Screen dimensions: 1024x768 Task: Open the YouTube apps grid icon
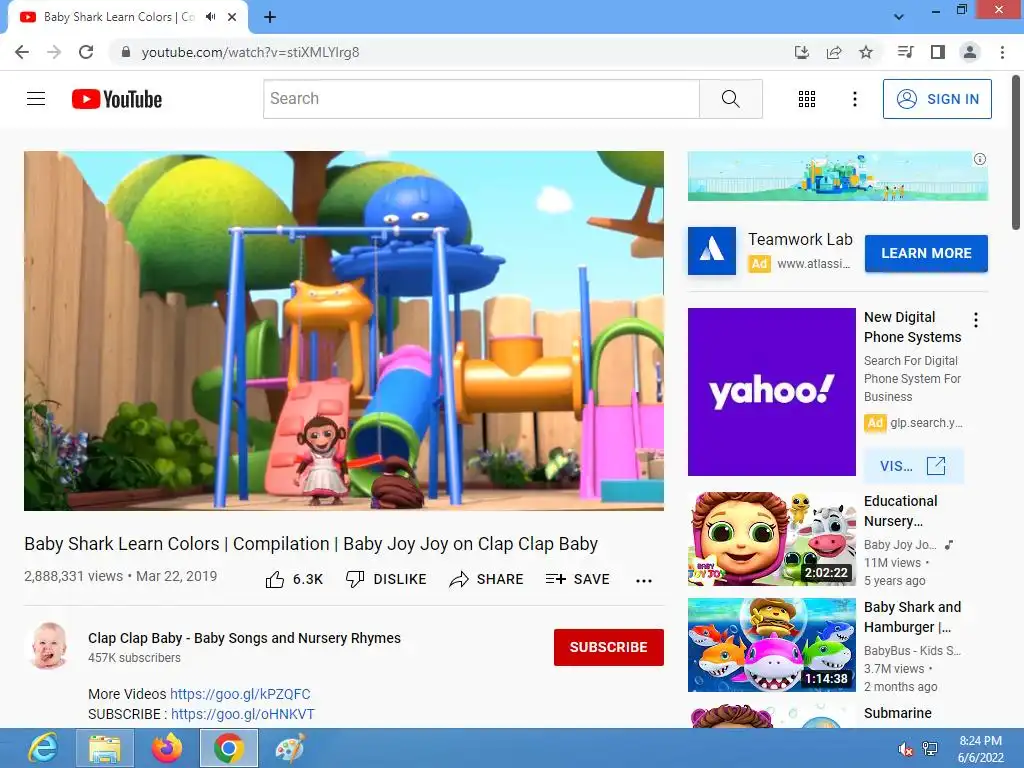tap(807, 99)
